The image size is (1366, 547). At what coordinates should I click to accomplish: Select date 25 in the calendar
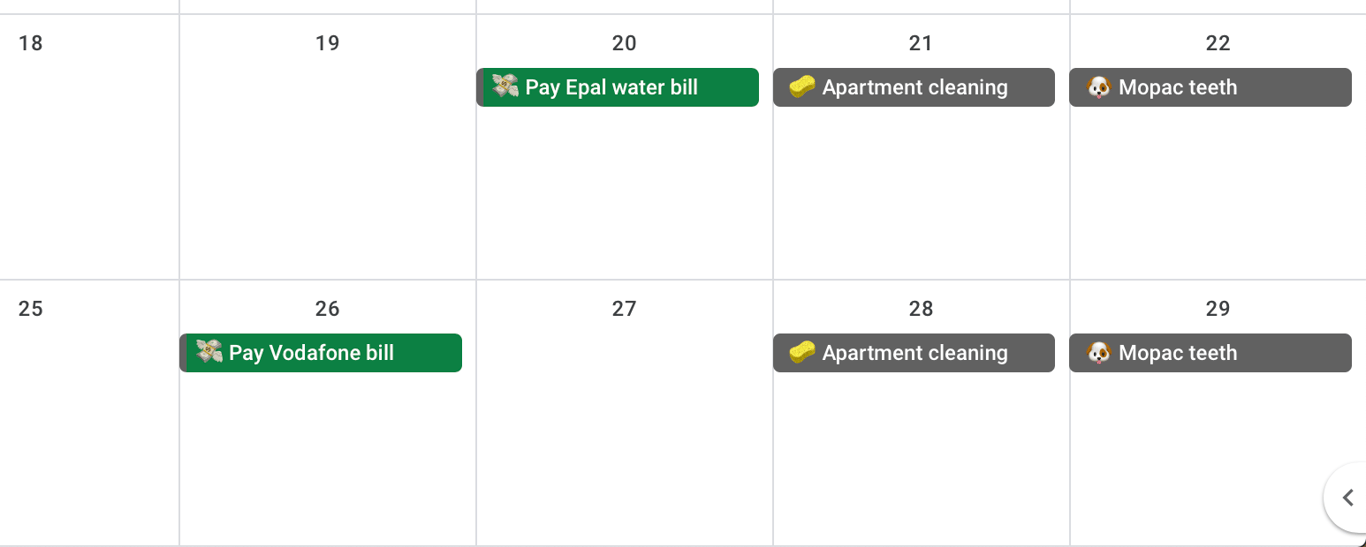(31, 309)
